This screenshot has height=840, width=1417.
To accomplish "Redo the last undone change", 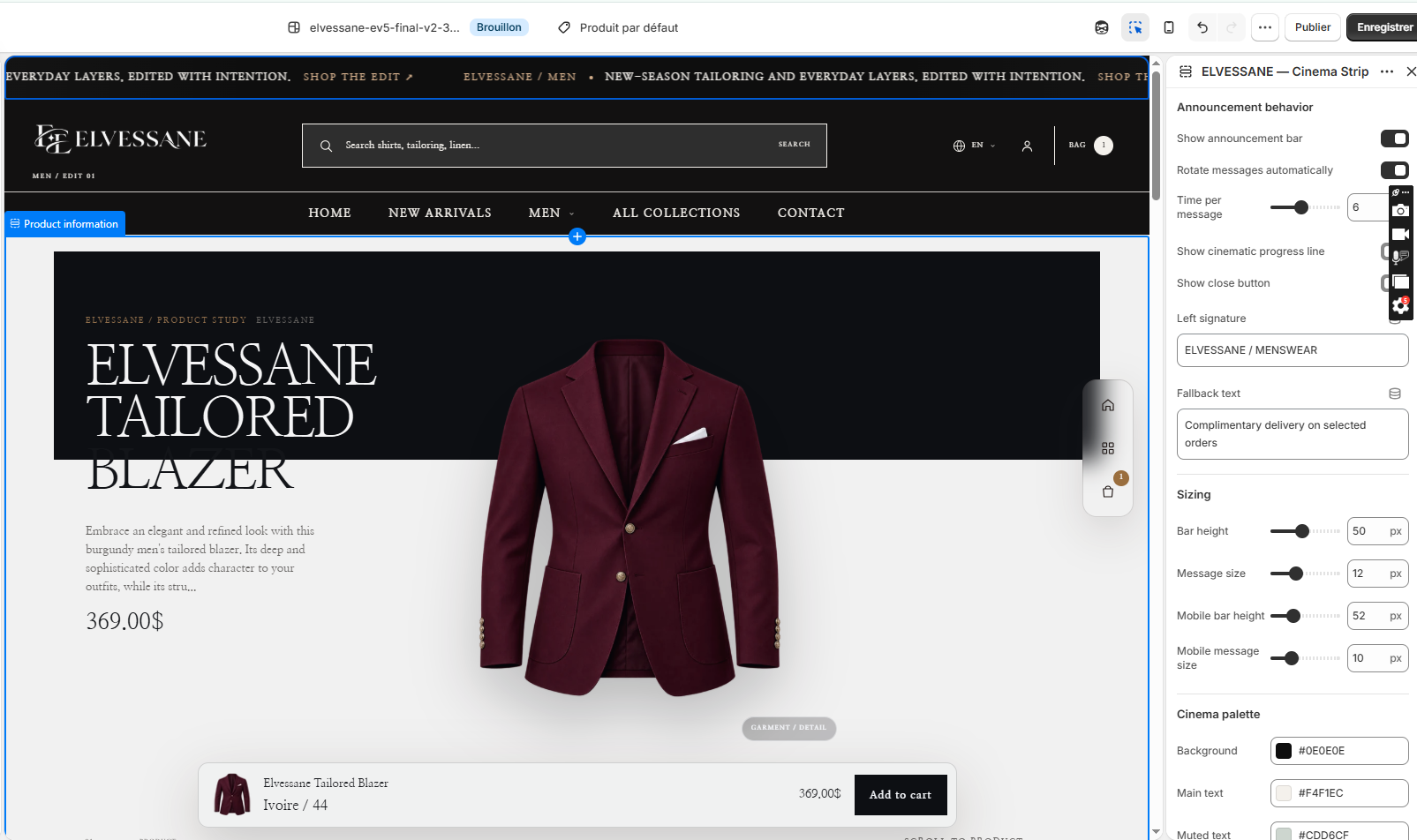I will click(x=1232, y=27).
